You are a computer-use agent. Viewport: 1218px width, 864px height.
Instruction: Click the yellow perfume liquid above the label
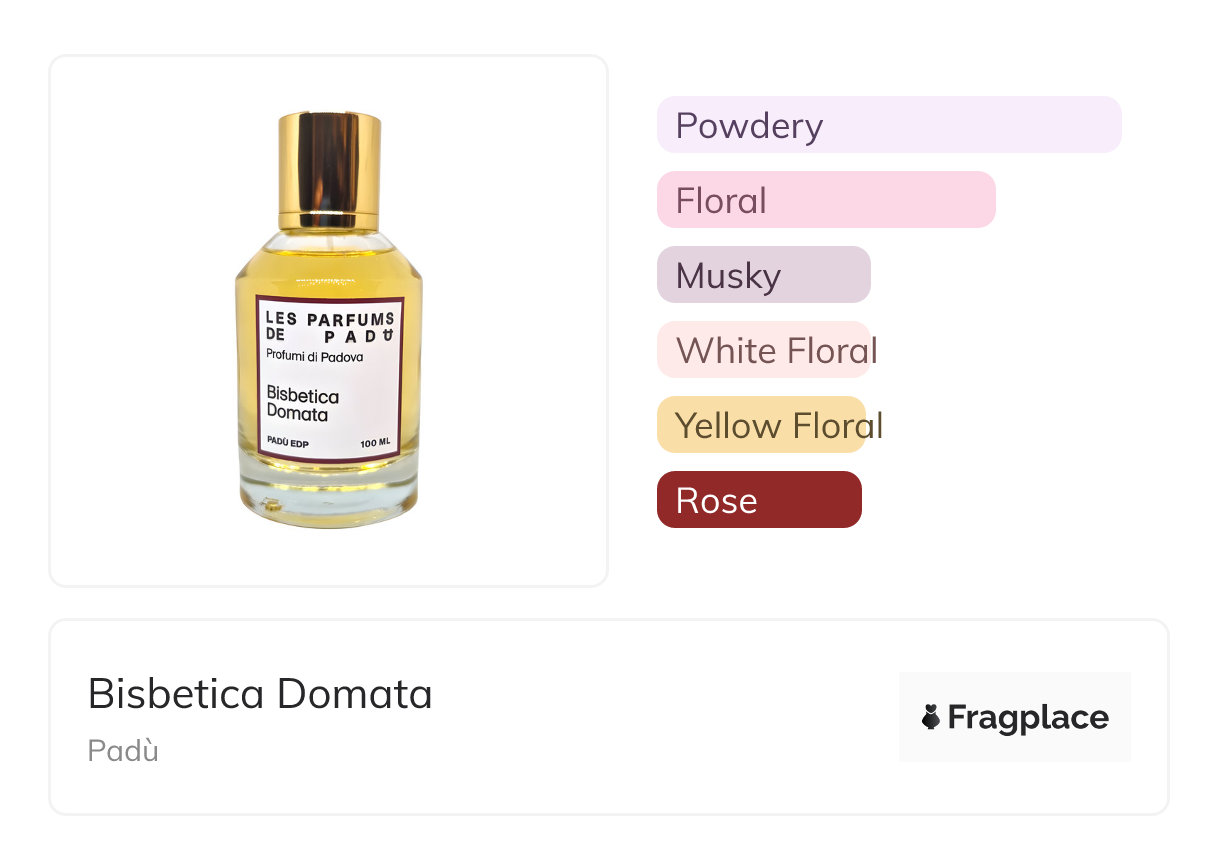pyautogui.click(x=328, y=270)
